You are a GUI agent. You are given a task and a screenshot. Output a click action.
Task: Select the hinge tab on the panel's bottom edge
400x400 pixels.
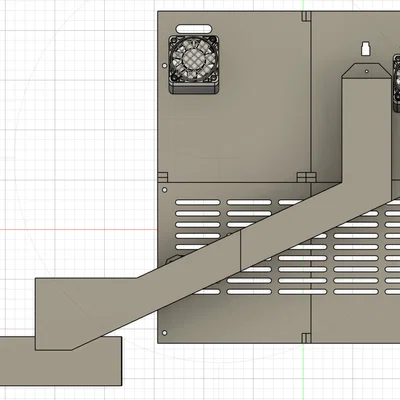306,338
